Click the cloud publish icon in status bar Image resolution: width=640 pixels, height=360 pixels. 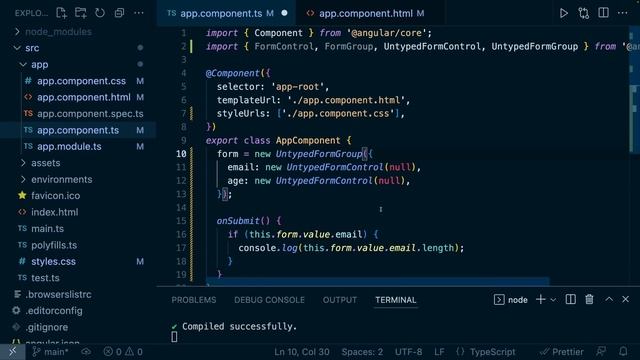86,351
